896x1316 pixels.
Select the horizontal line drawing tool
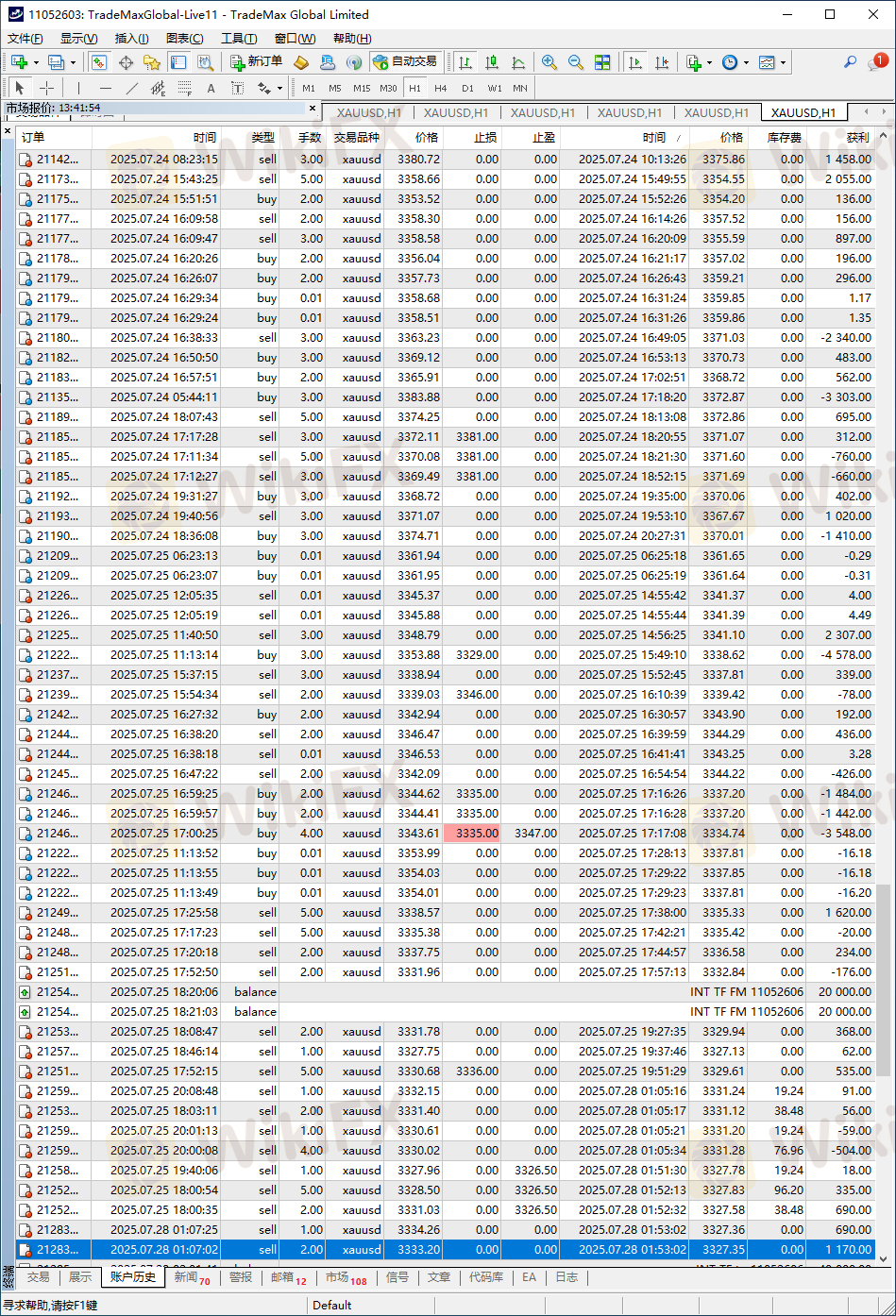(x=105, y=88)
